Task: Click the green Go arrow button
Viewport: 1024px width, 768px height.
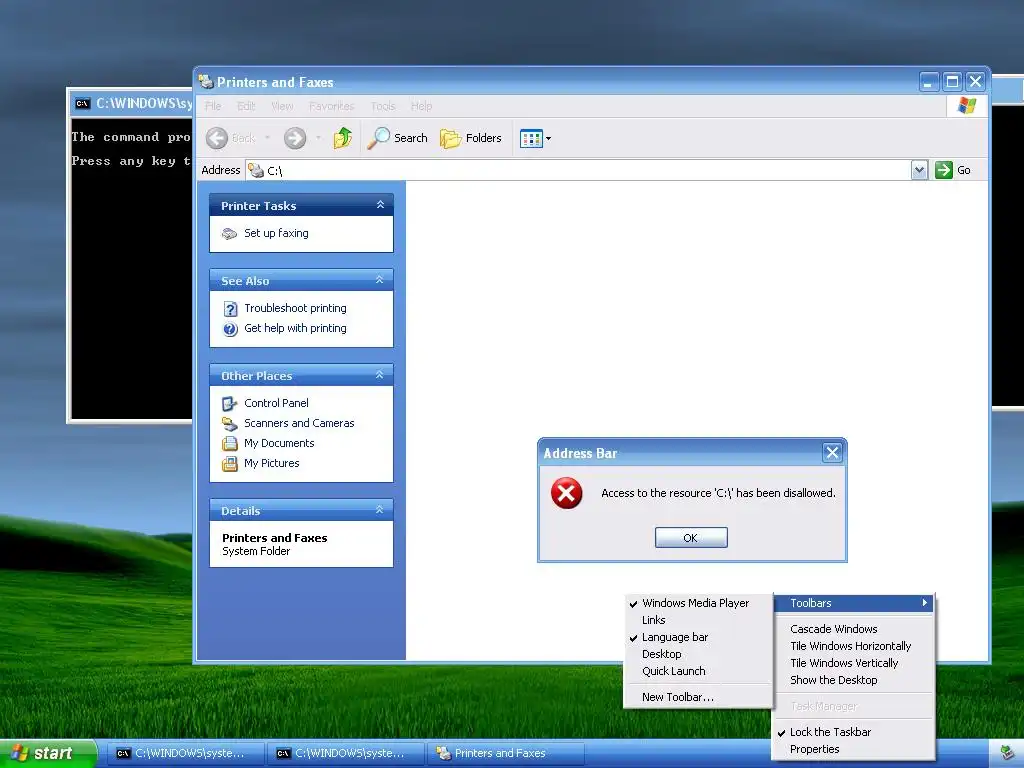Action: pos(944,170)
